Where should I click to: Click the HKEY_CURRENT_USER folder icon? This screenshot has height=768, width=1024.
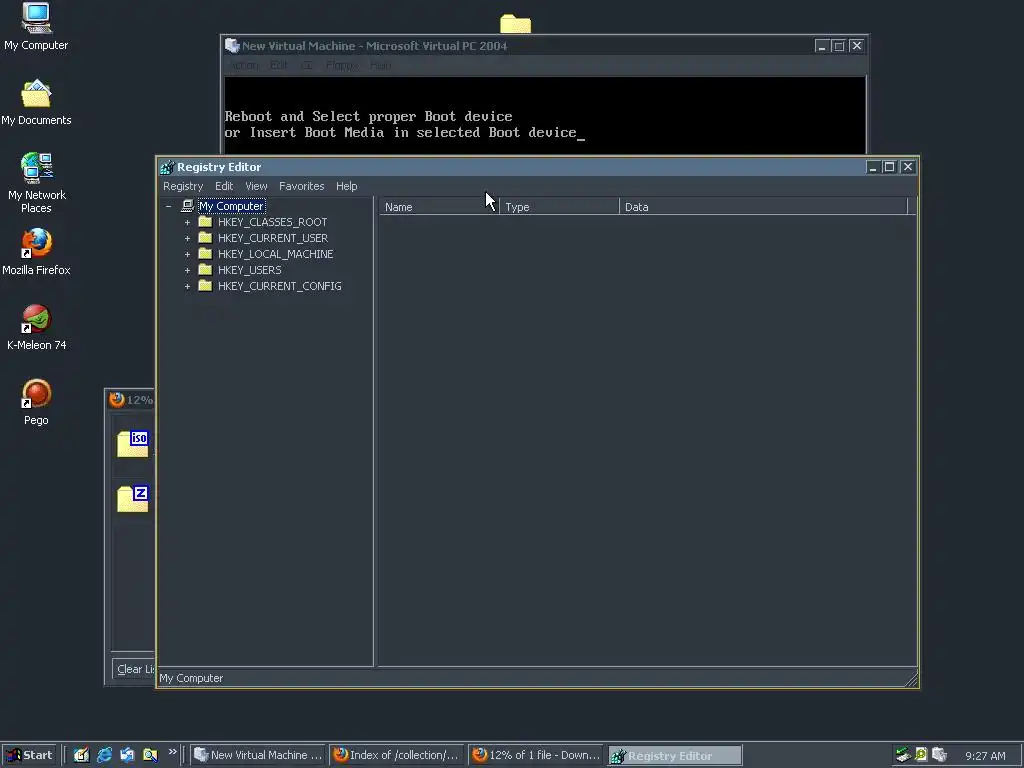click(x=205, y=238)
